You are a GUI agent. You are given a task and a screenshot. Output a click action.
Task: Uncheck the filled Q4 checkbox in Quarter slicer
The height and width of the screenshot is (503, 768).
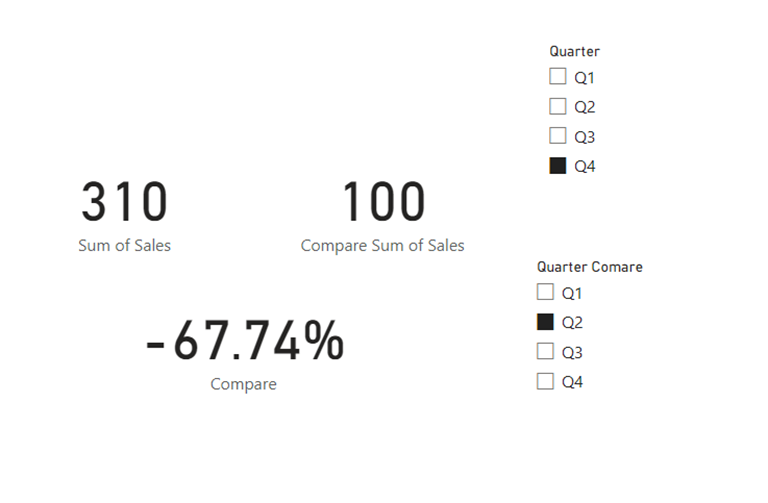[x=558, y=166]
